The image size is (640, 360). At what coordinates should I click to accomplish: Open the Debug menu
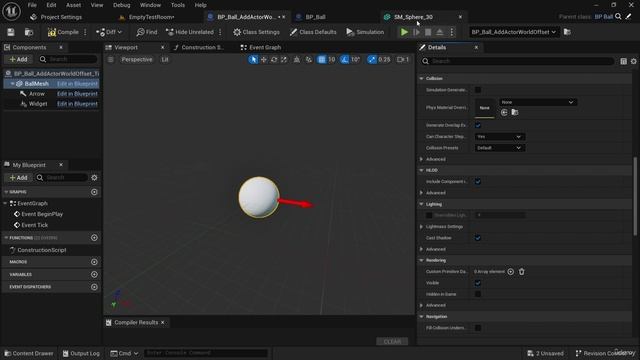[x=121, y=5]
